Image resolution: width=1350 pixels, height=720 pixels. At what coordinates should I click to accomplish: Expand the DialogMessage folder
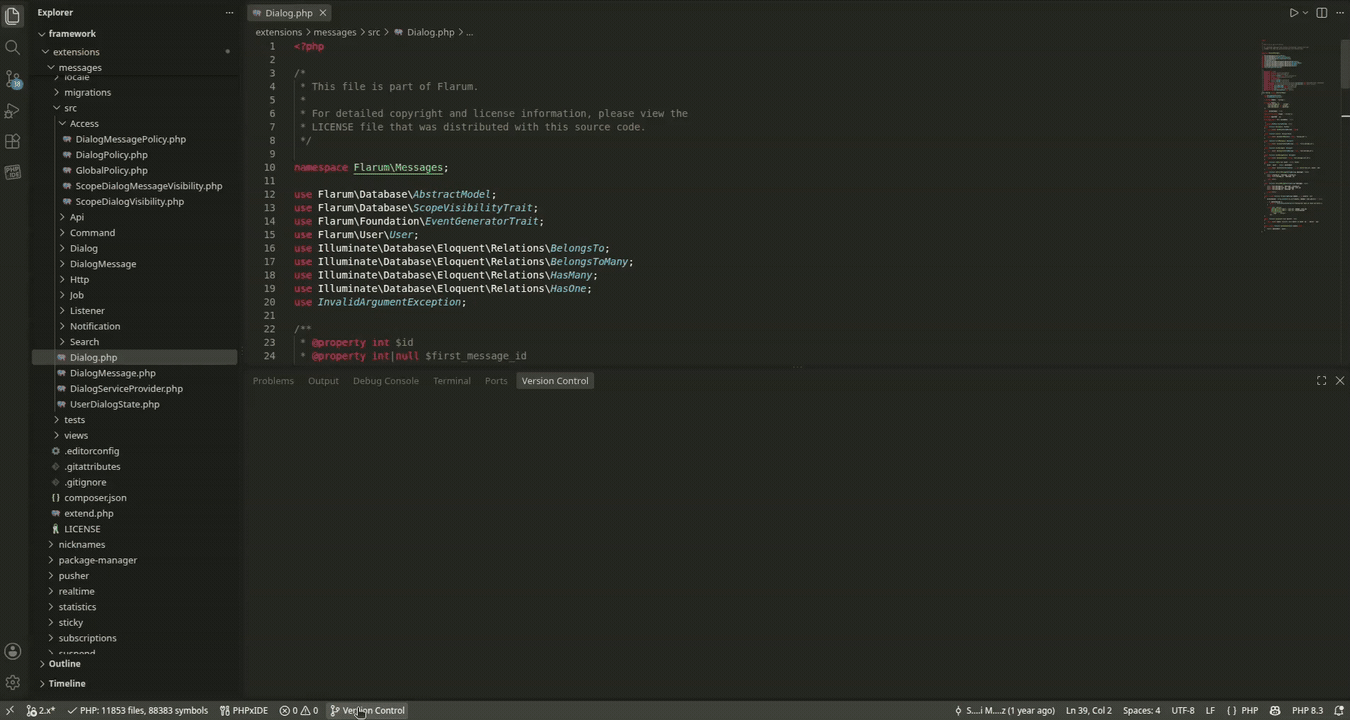[x=134, y=264]
